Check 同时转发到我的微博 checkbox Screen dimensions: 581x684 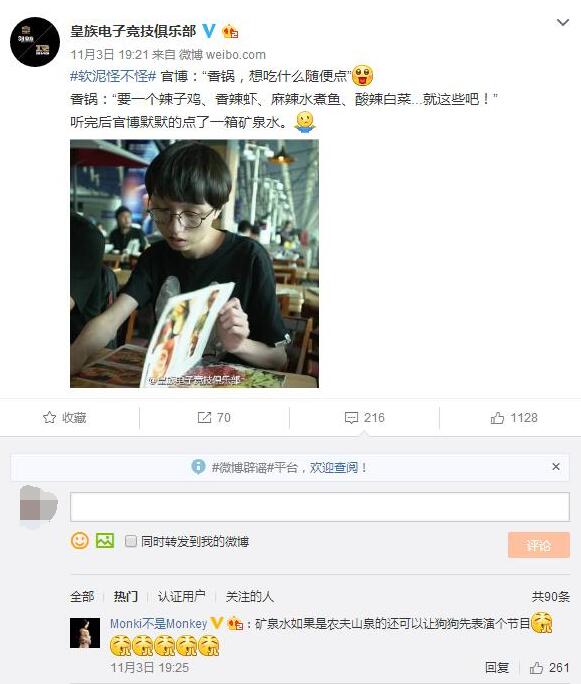130,541
